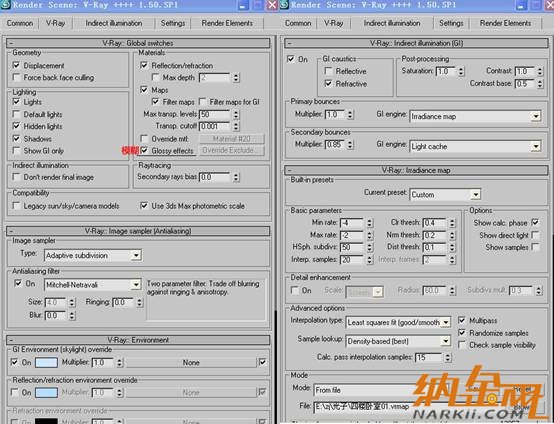
Task: Open Settings tab in left window
Action: coord(173,23)
